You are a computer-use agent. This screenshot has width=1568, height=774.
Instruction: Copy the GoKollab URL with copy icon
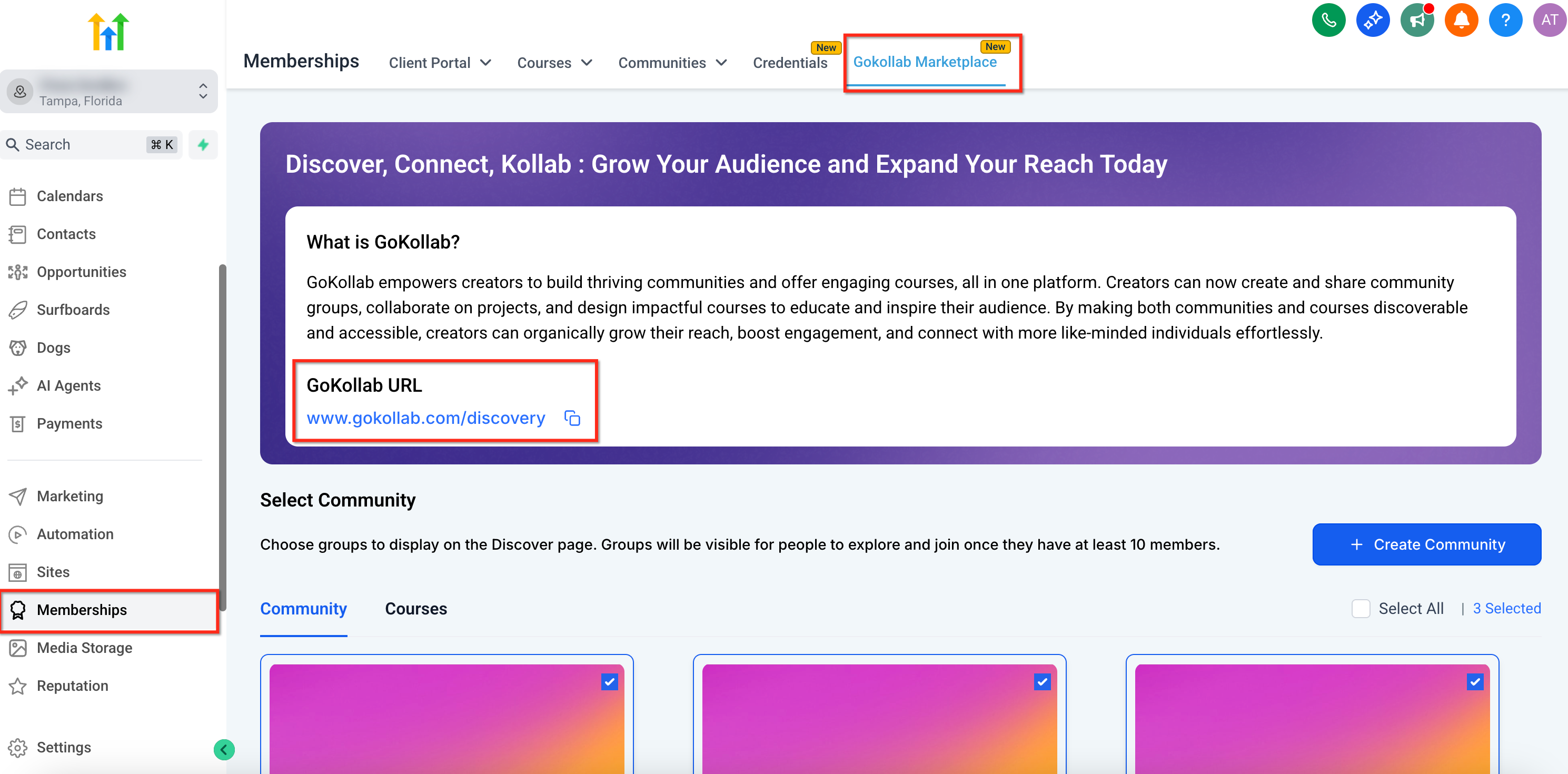[x=572, y=418]
